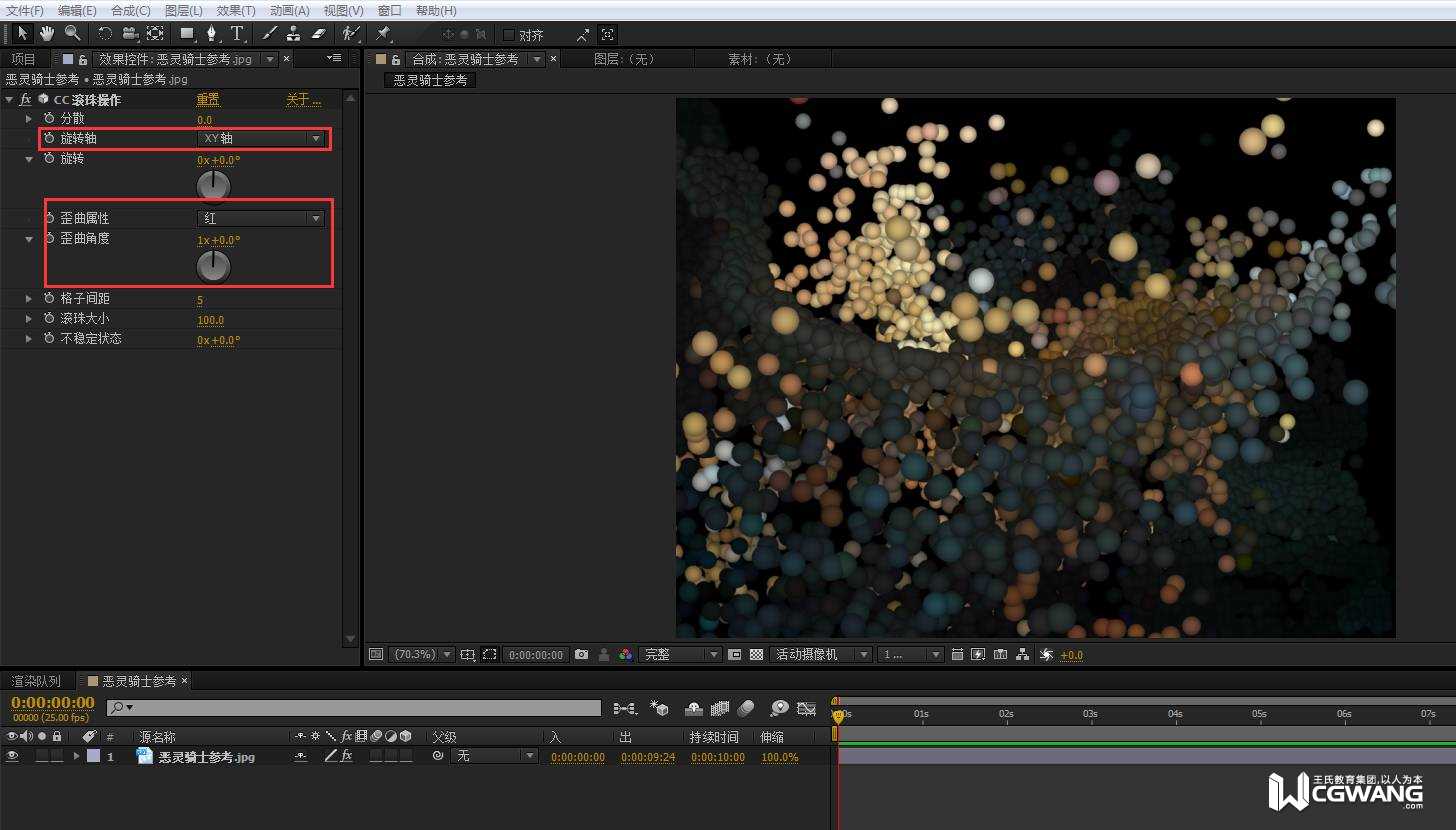Screen dimensions: 1456x830
Task: Choose the Type (T) text tool
Action: coord(237,33)
